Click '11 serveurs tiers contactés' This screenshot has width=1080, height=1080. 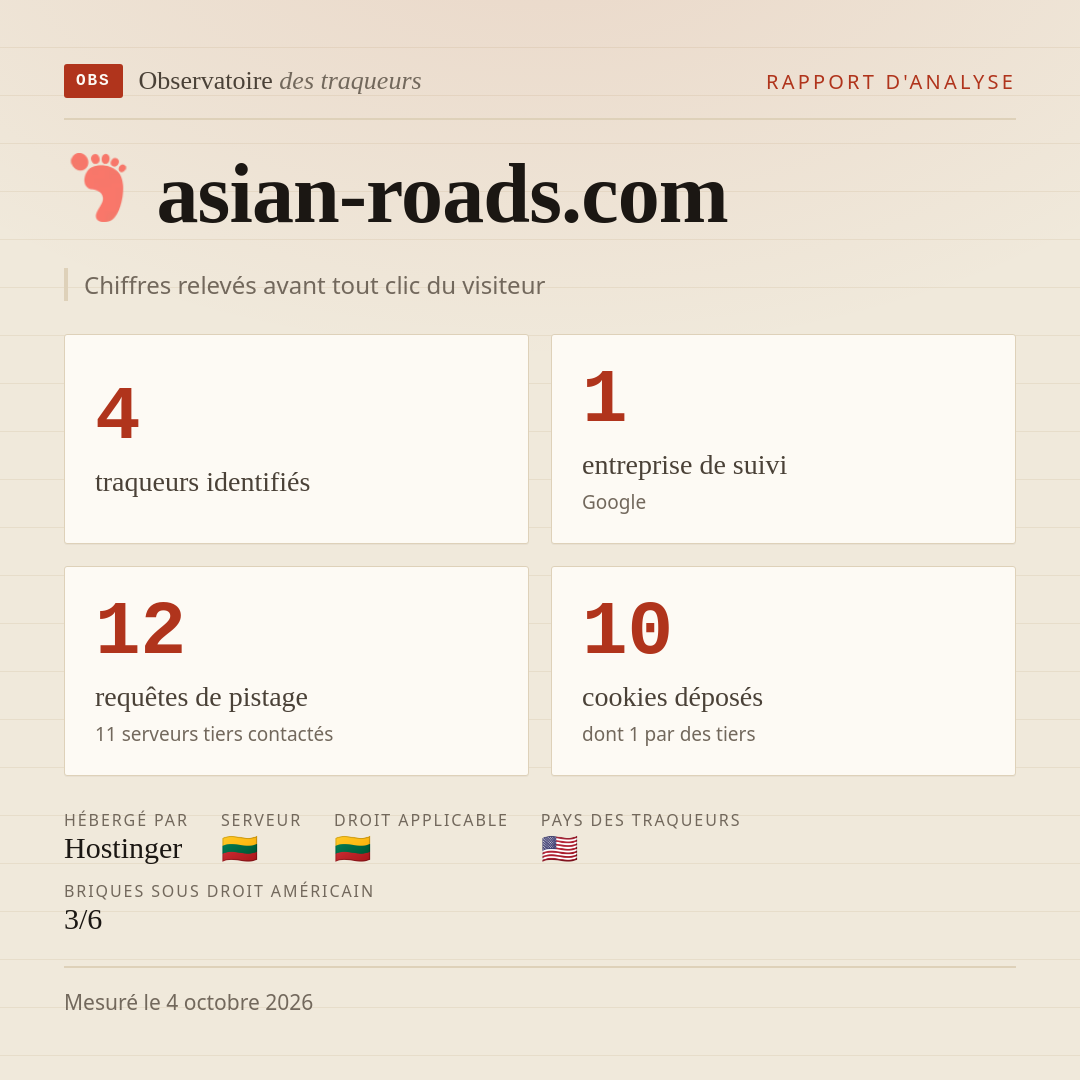click(214, 734)
